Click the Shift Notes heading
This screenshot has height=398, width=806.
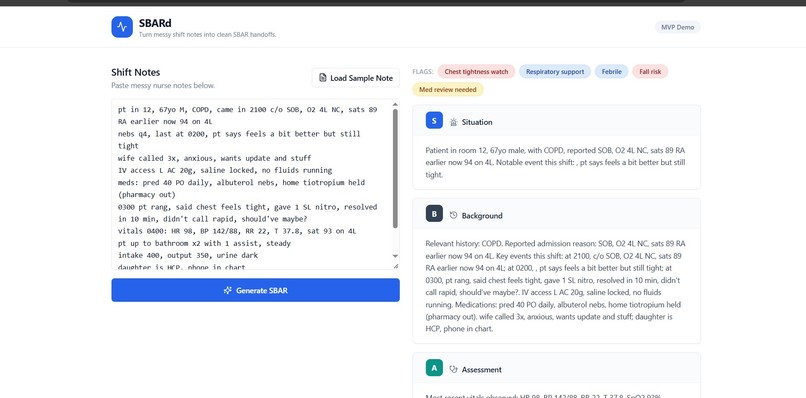pyautogui.click(x=136, y=73)
